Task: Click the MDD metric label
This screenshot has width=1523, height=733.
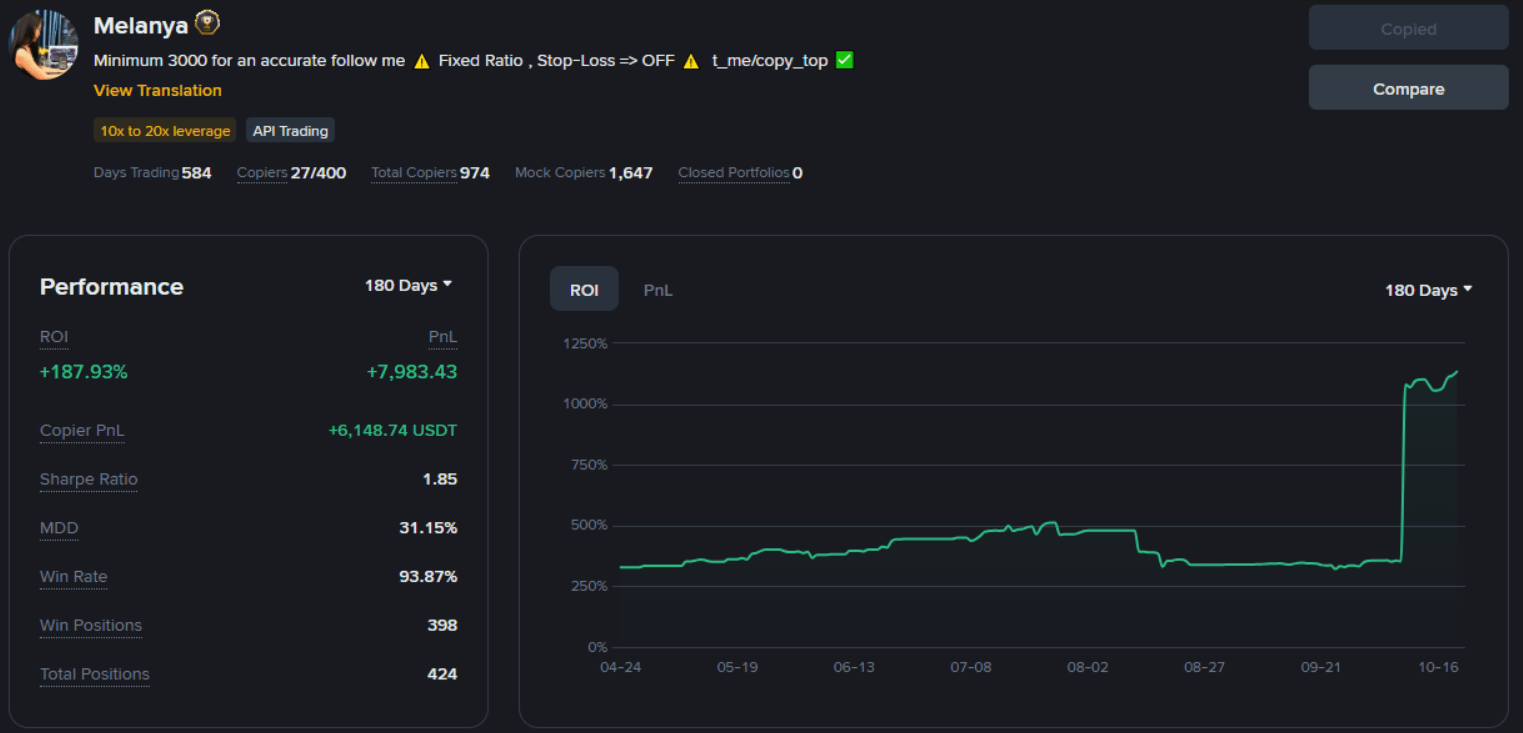Action: tap(58, 528)
